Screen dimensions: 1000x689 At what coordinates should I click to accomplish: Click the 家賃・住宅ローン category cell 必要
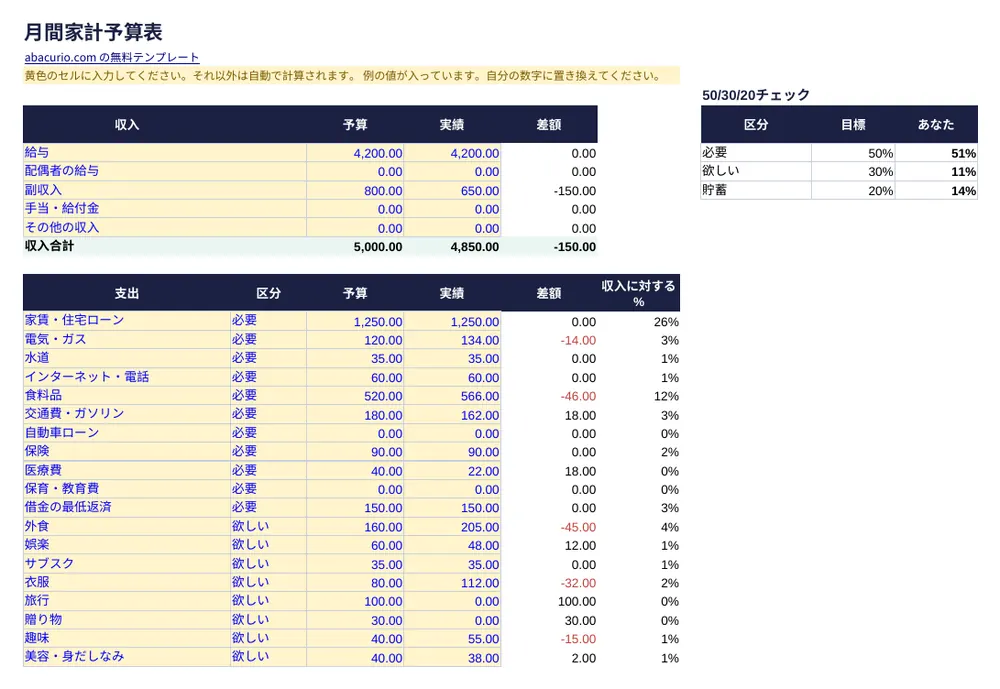click(268, 321)
